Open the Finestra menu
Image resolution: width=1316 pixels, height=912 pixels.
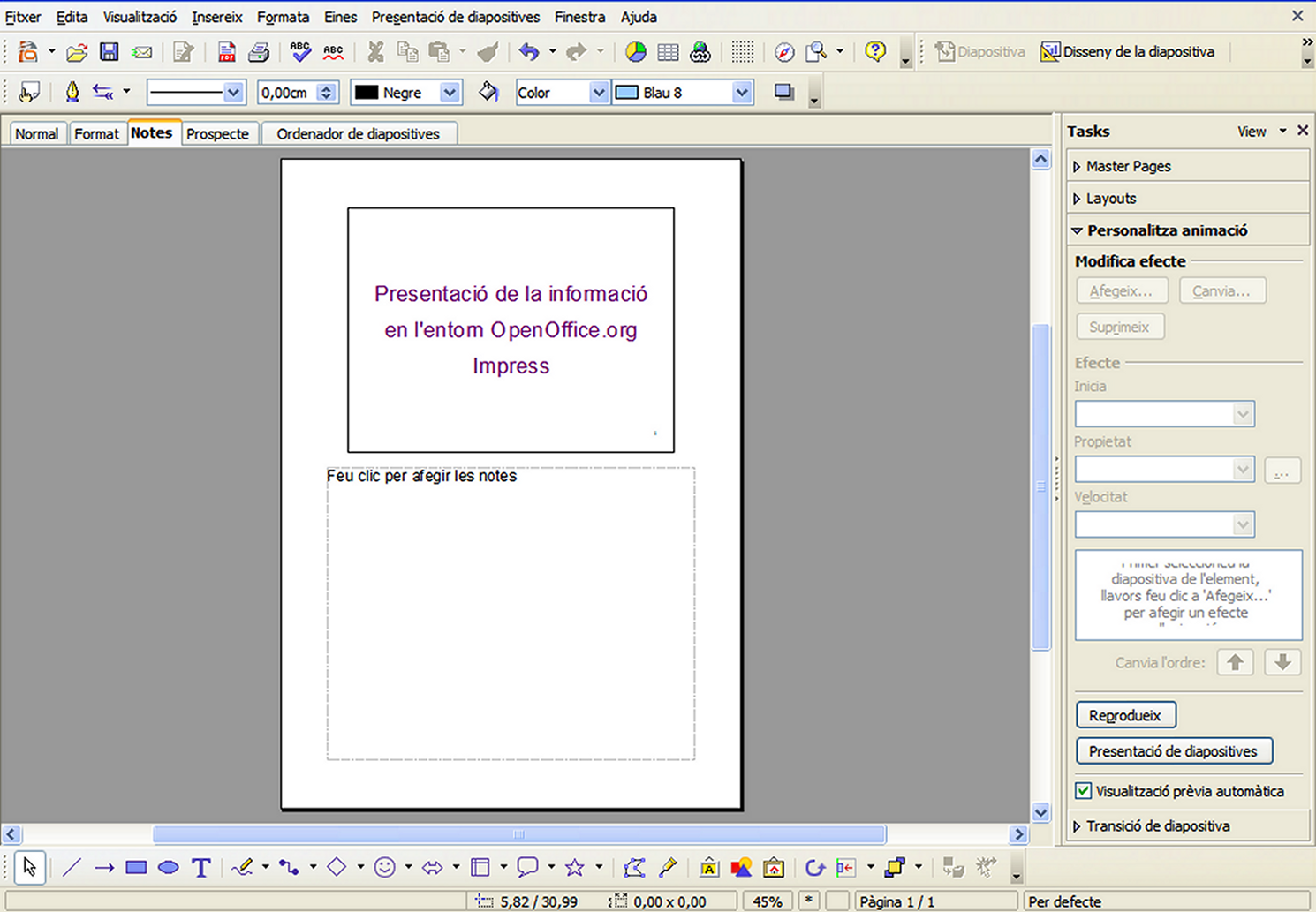click(580, 17)
